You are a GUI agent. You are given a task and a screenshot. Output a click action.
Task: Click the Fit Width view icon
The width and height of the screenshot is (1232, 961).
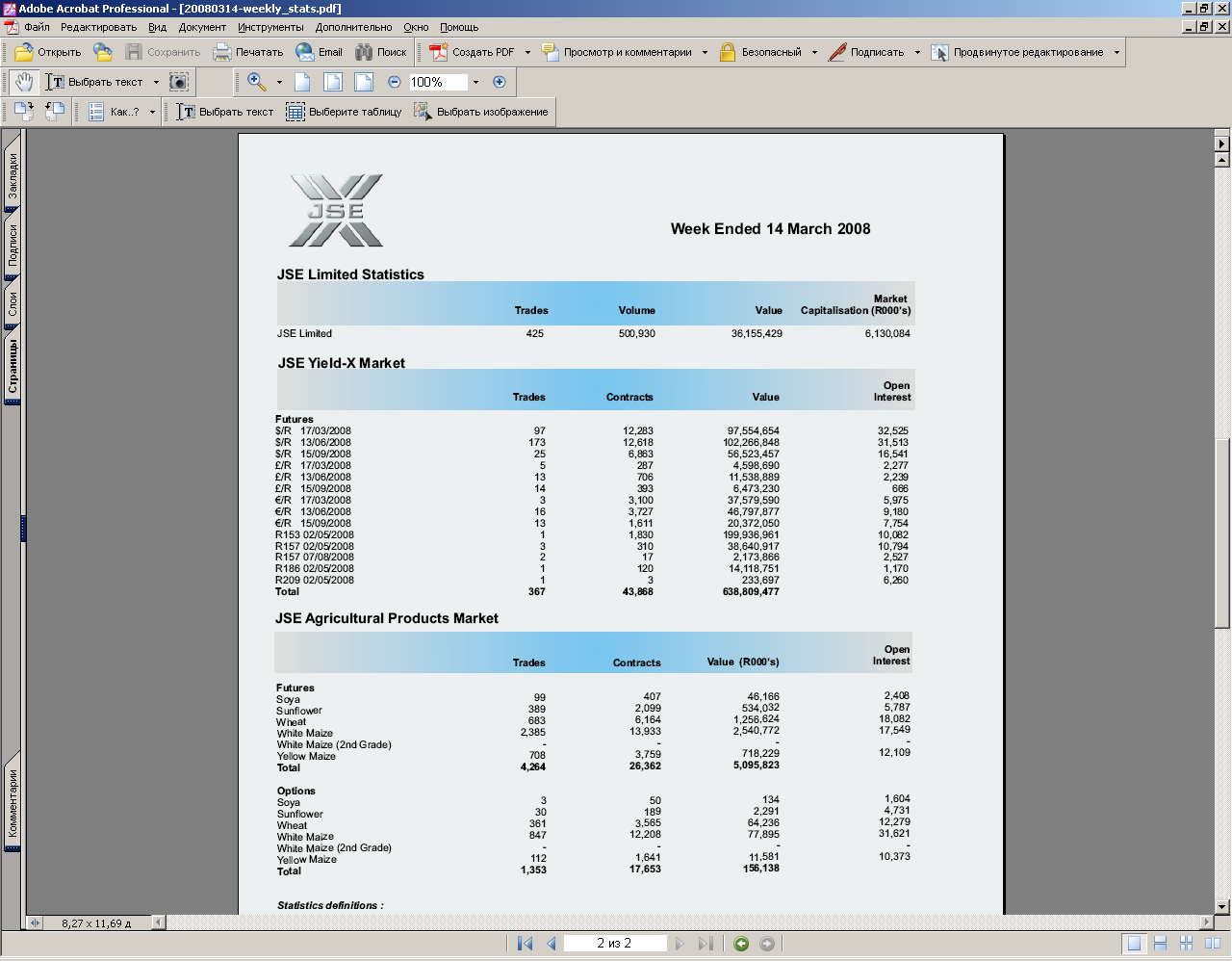tap(364, 82)
